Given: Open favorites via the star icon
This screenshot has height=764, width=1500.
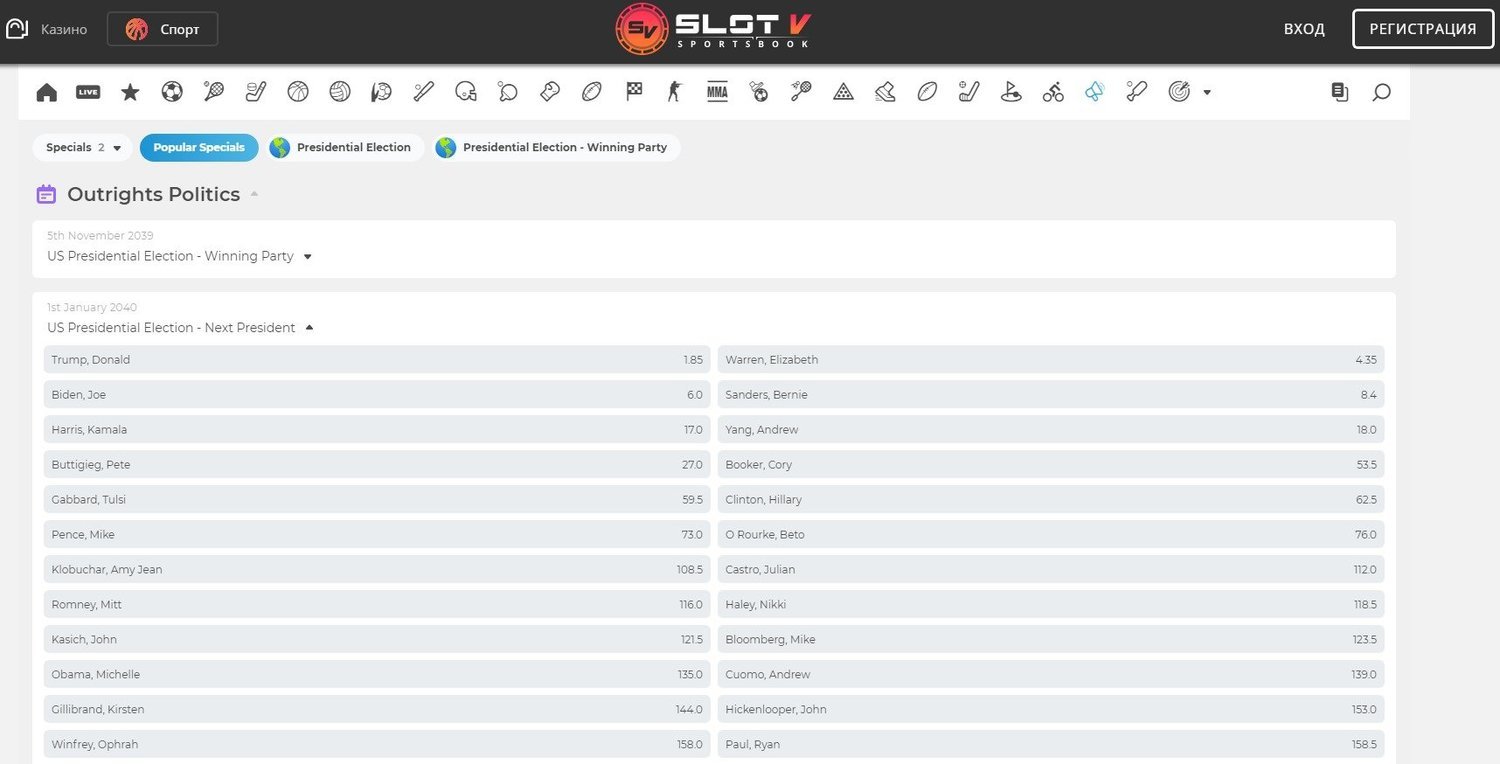Looking at the screenshot, I should [130, 92].
